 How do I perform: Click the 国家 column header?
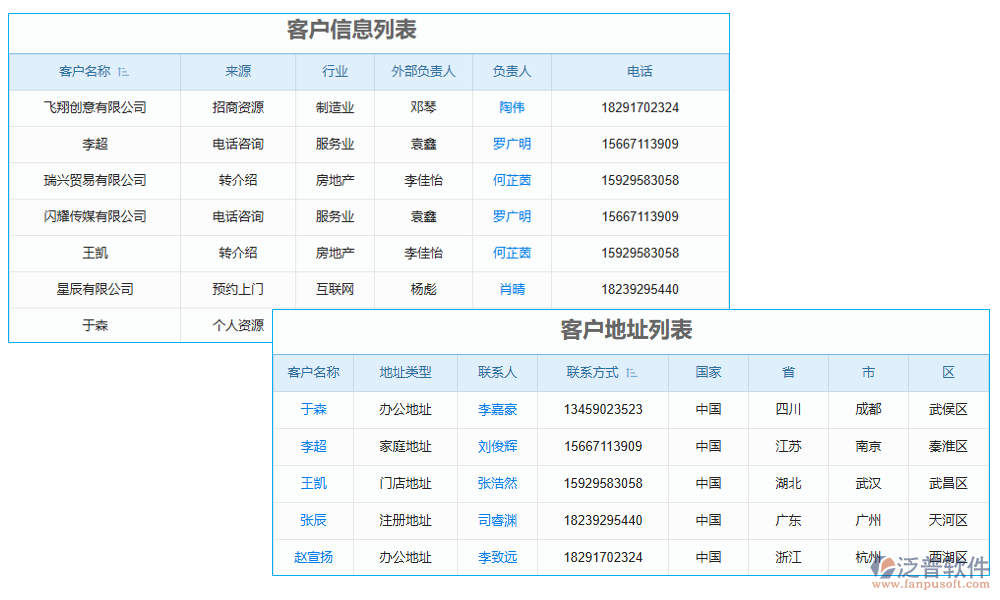(709, 372)
